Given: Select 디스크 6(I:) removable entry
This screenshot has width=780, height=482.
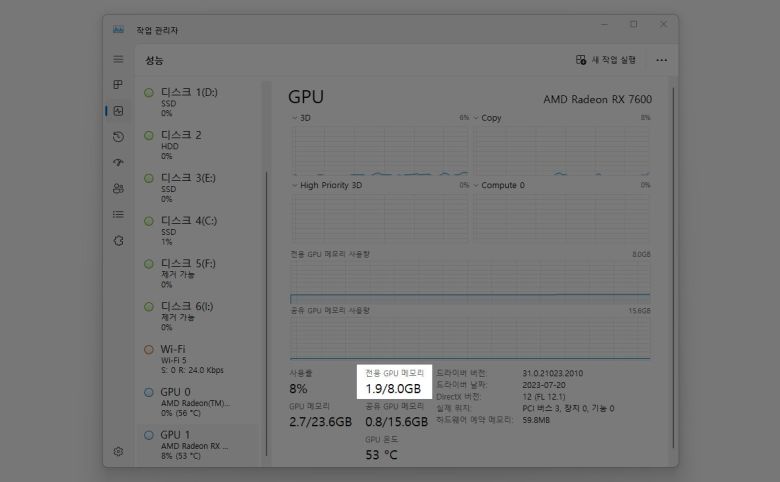Looking at the screenshot, I should 199,316.
